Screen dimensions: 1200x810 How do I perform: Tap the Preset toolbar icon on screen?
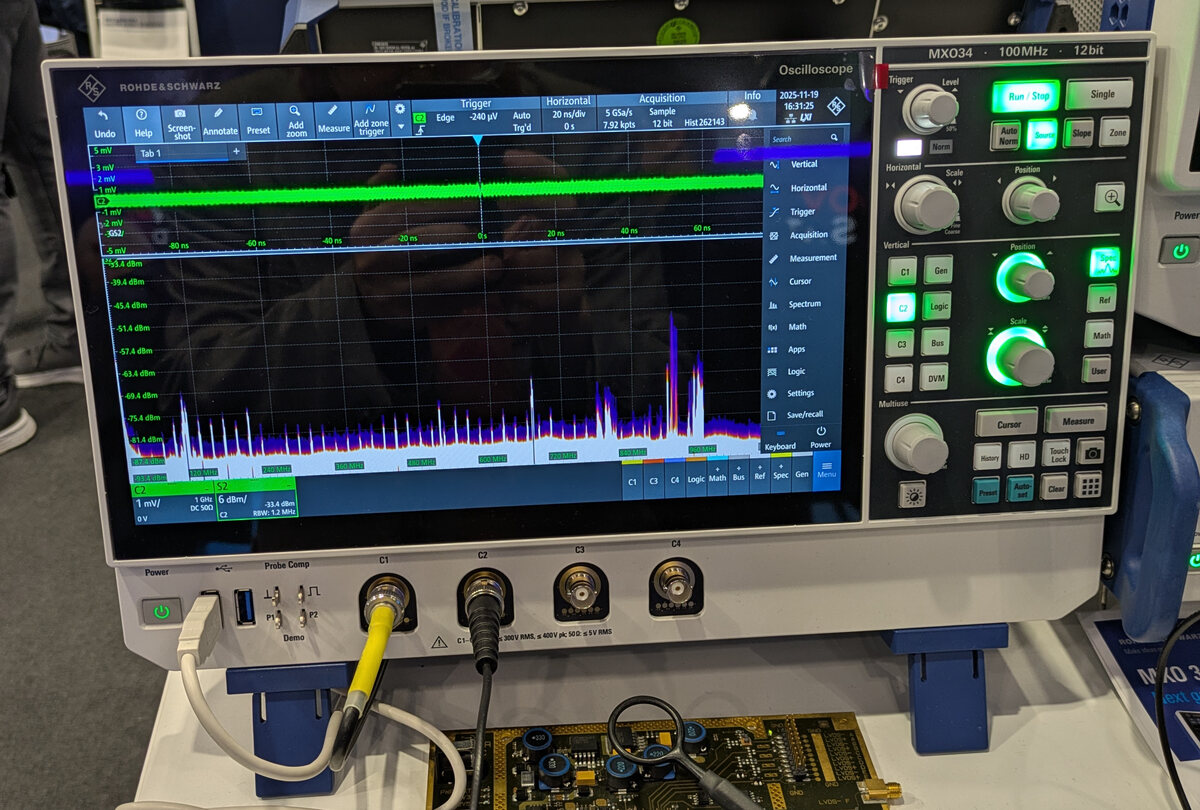click(x=258, y=122)
